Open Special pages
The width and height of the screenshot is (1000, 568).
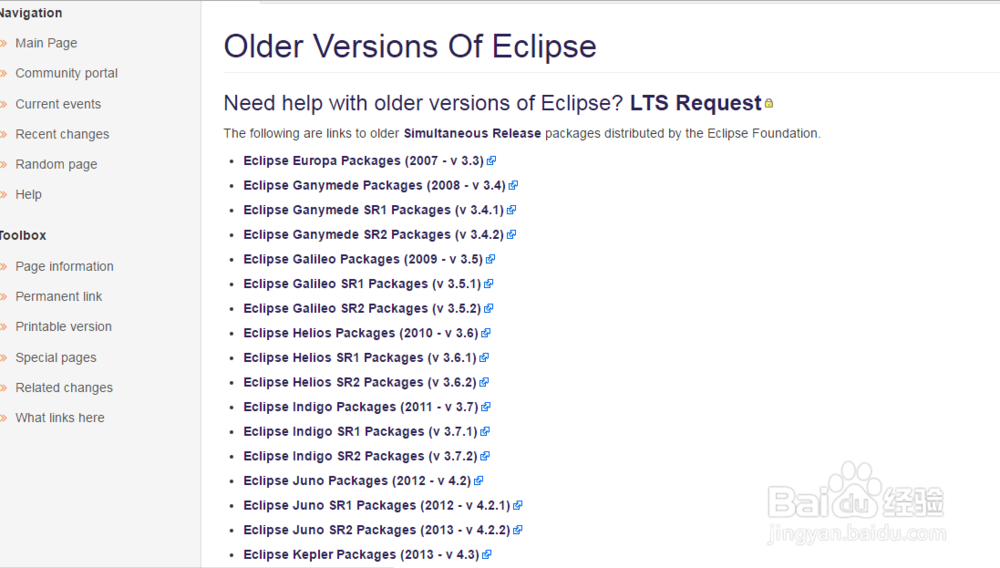(55, 358)
